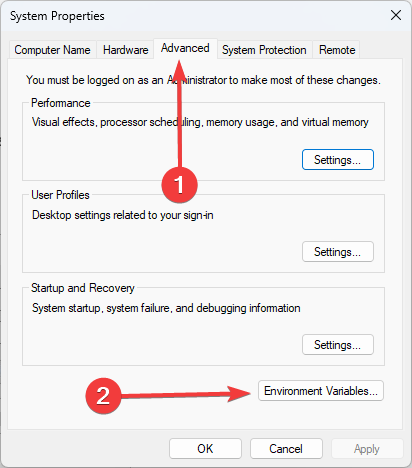Click the red circle numbered 1

pyautogui.click(x=179, y=185)
